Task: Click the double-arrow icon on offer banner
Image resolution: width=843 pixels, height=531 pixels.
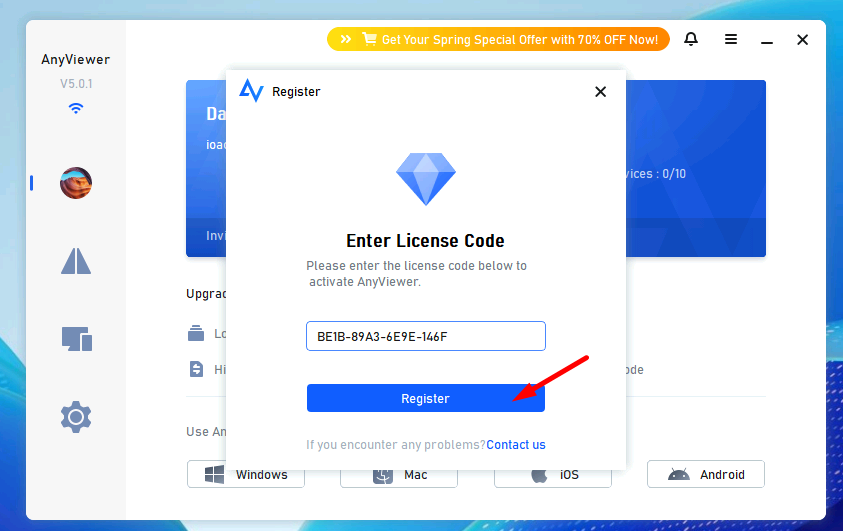Action: point(346,39)
